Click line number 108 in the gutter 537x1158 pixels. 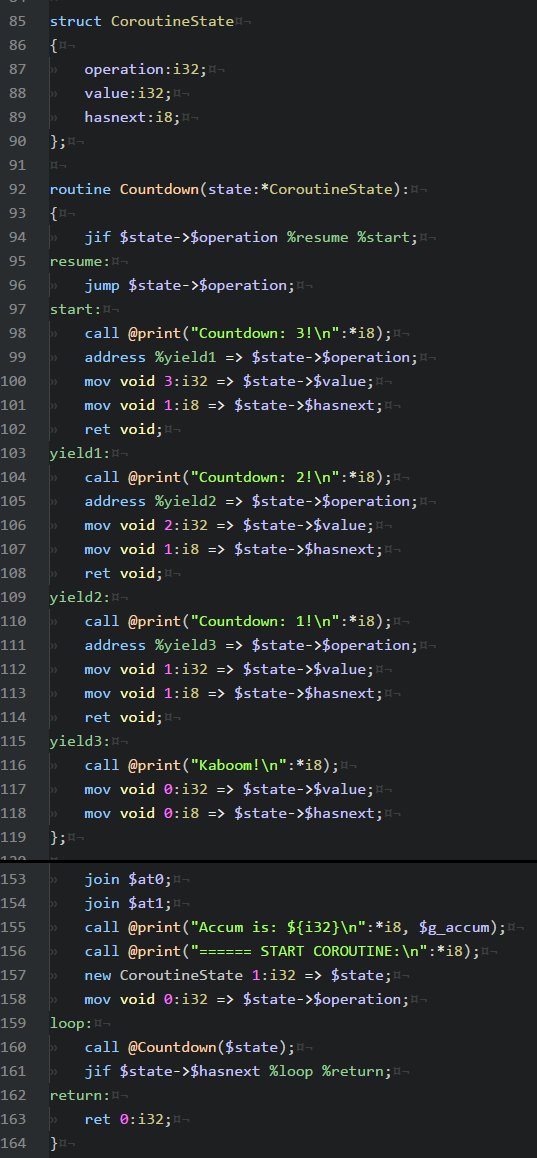[x=13, y=573]
